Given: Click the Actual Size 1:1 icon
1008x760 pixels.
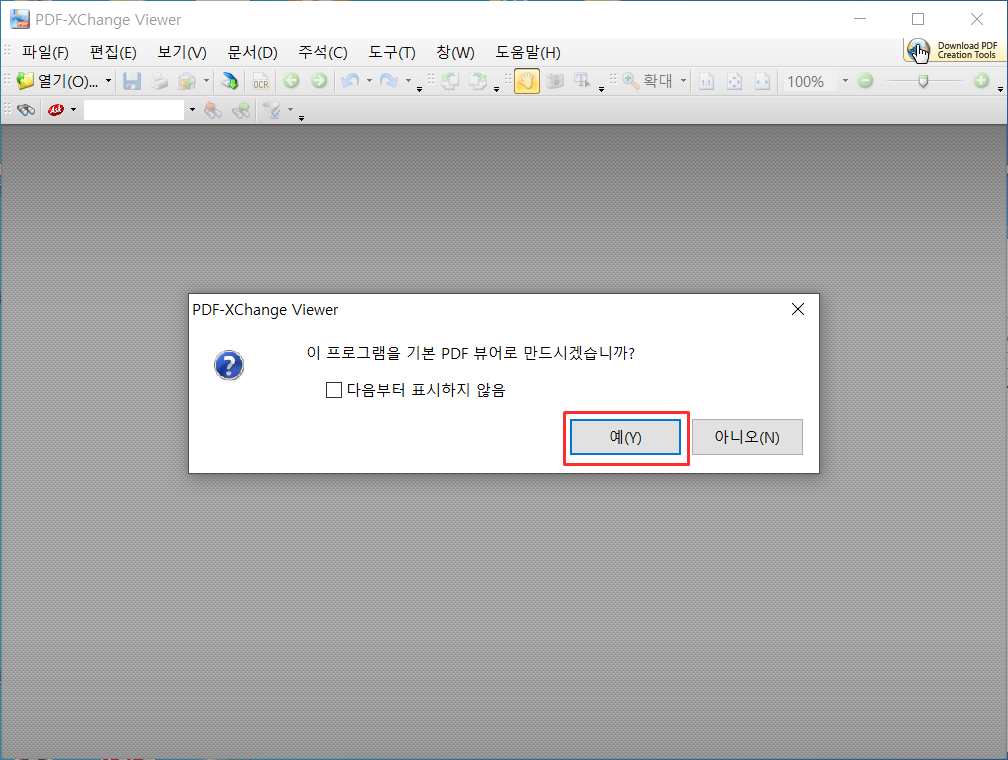Looking at the screenshot, I should pos(706,81).
